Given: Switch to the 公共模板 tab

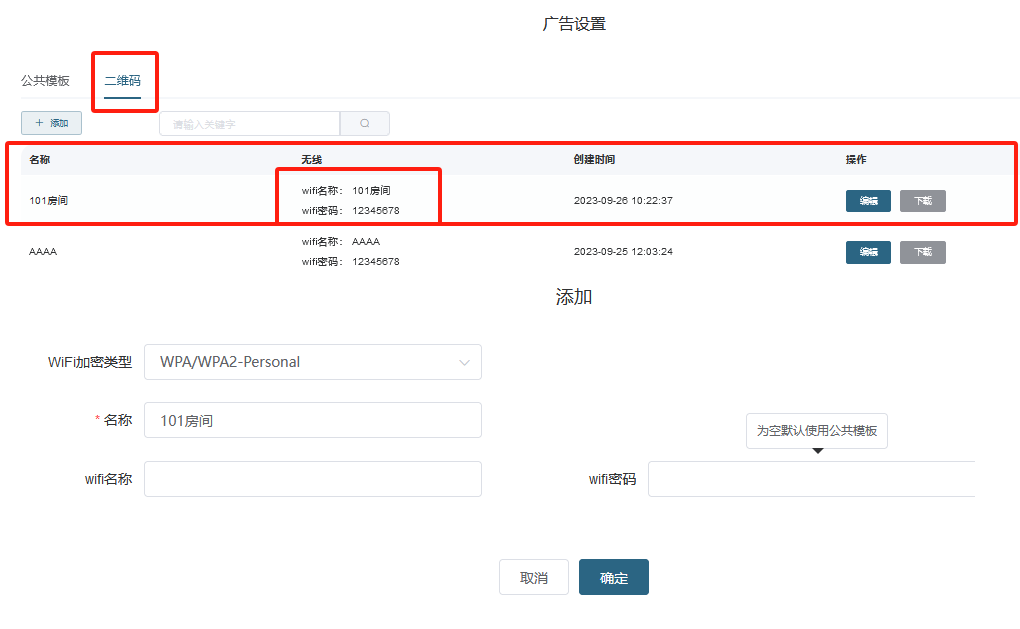Looking at the screenshot, I should coord(45,81).
